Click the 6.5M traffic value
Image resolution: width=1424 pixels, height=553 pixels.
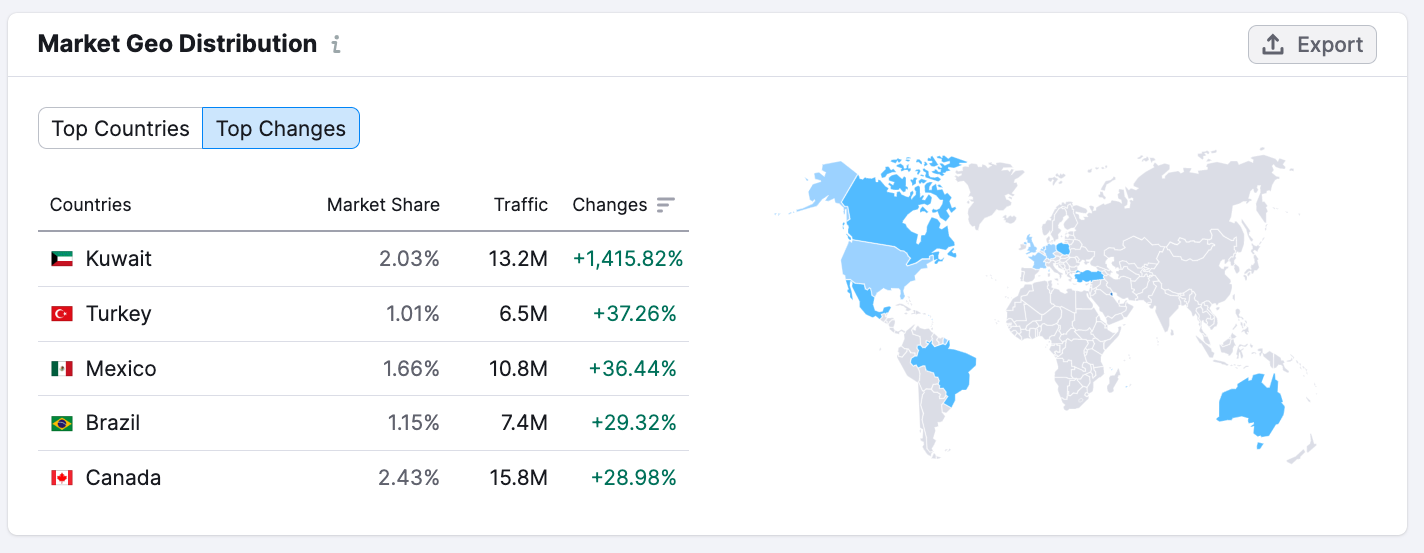coord(524,314)
